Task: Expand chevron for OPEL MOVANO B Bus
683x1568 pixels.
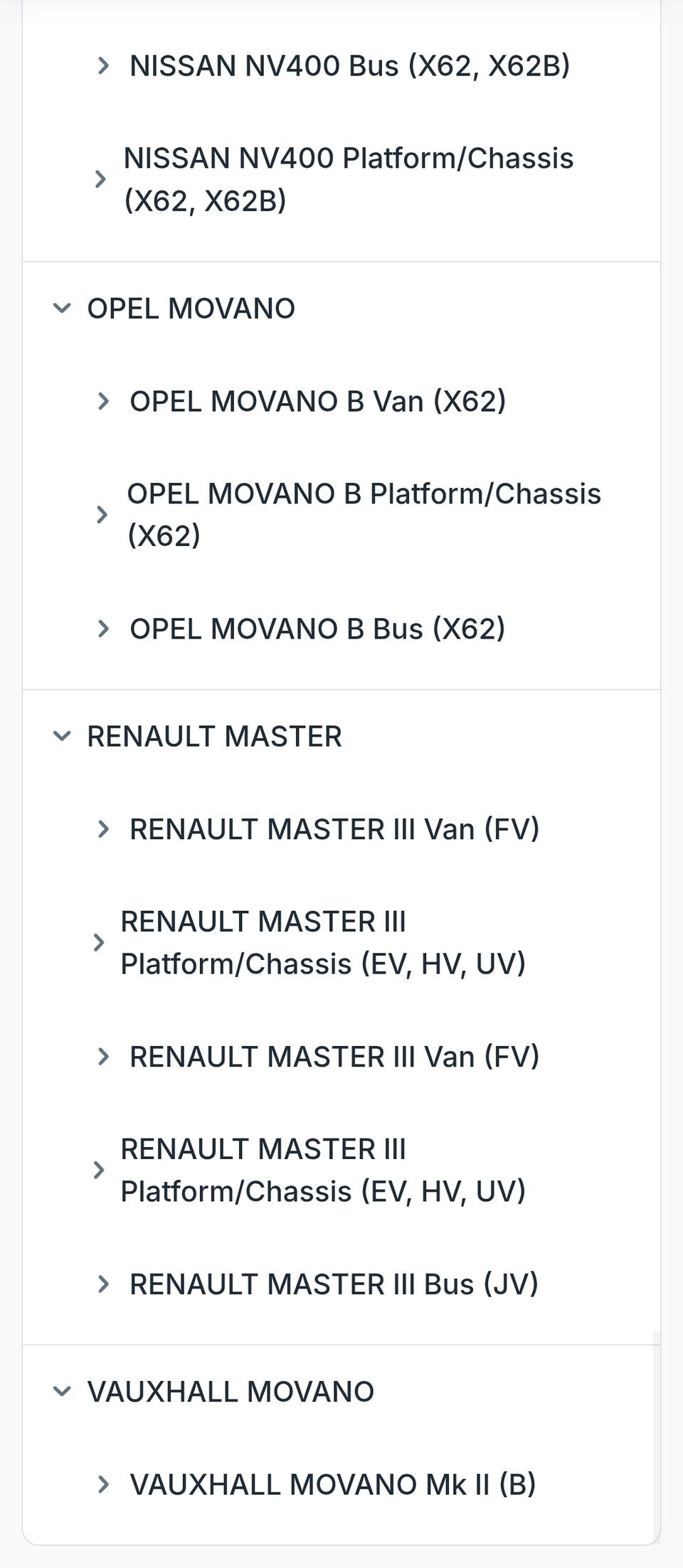Action: [103, 629]
